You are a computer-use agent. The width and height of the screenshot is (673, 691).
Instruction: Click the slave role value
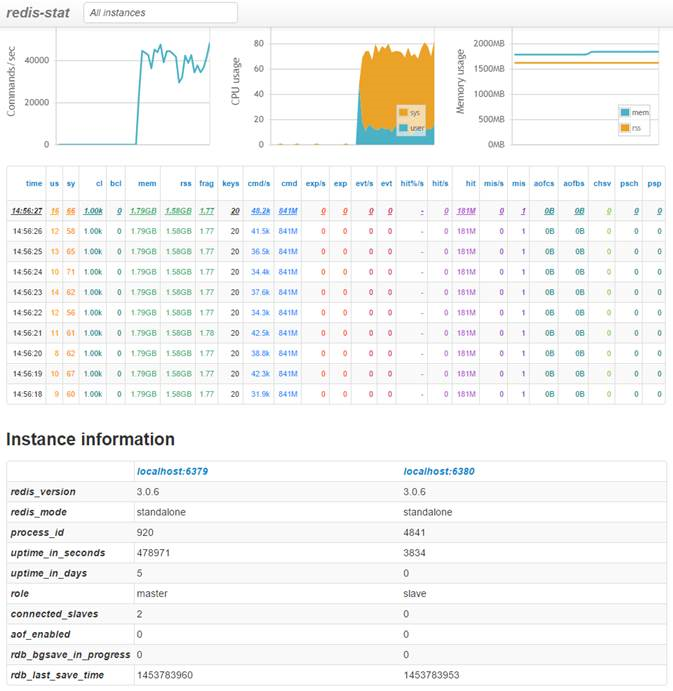[415, 594]
